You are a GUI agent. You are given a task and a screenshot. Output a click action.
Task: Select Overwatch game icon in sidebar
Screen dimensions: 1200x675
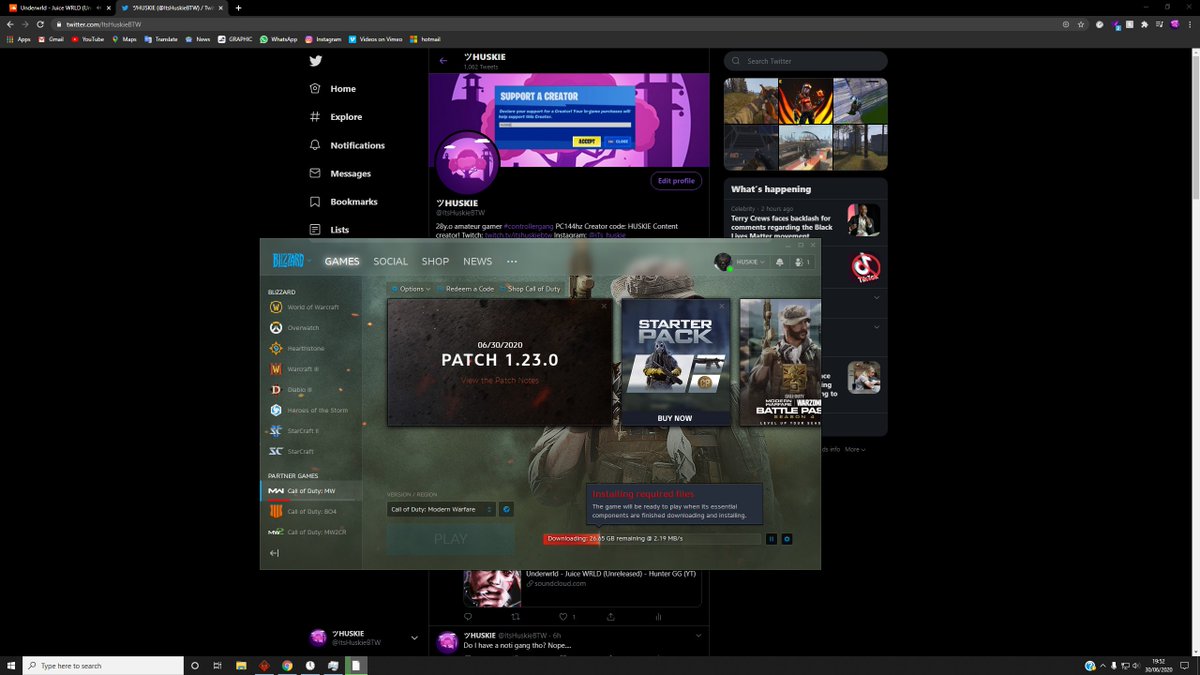click(276, 328)
